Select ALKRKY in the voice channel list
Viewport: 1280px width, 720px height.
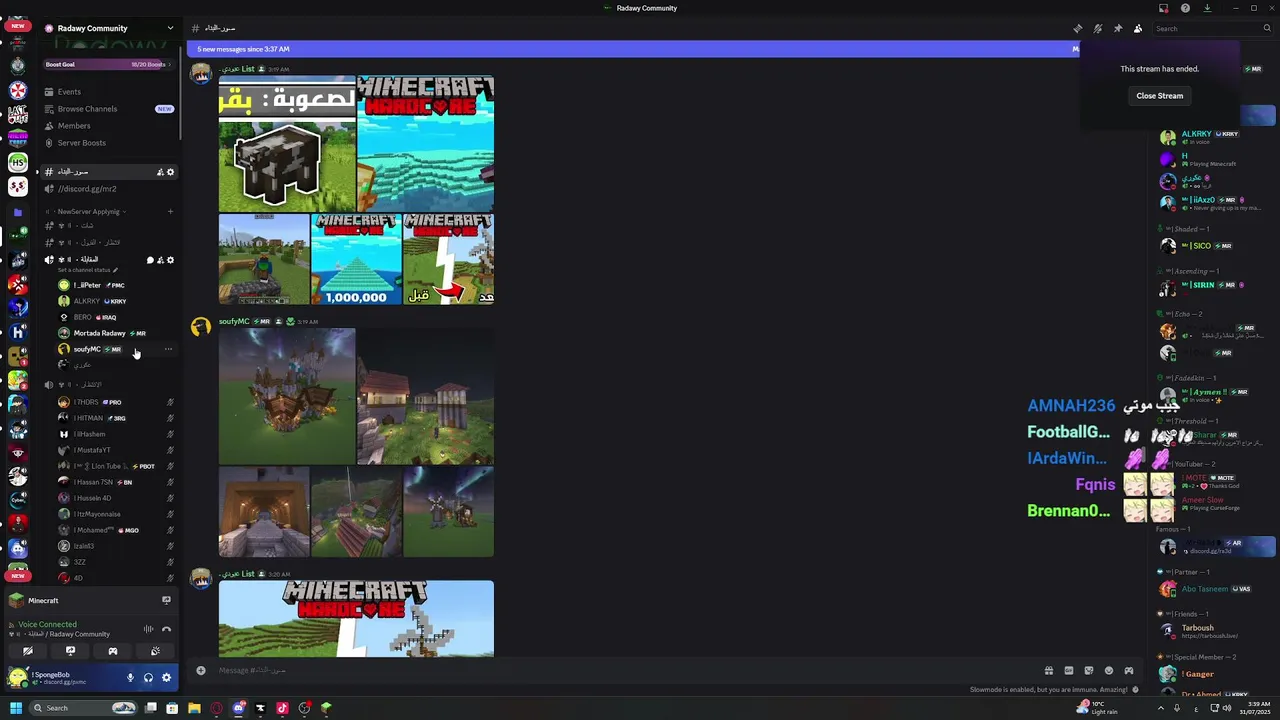(87, 301)
